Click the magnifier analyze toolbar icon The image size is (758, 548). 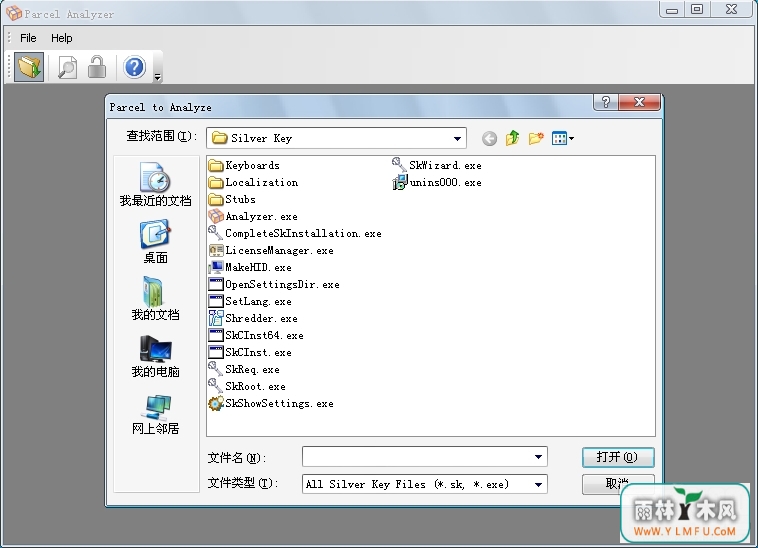pos(67,67)
